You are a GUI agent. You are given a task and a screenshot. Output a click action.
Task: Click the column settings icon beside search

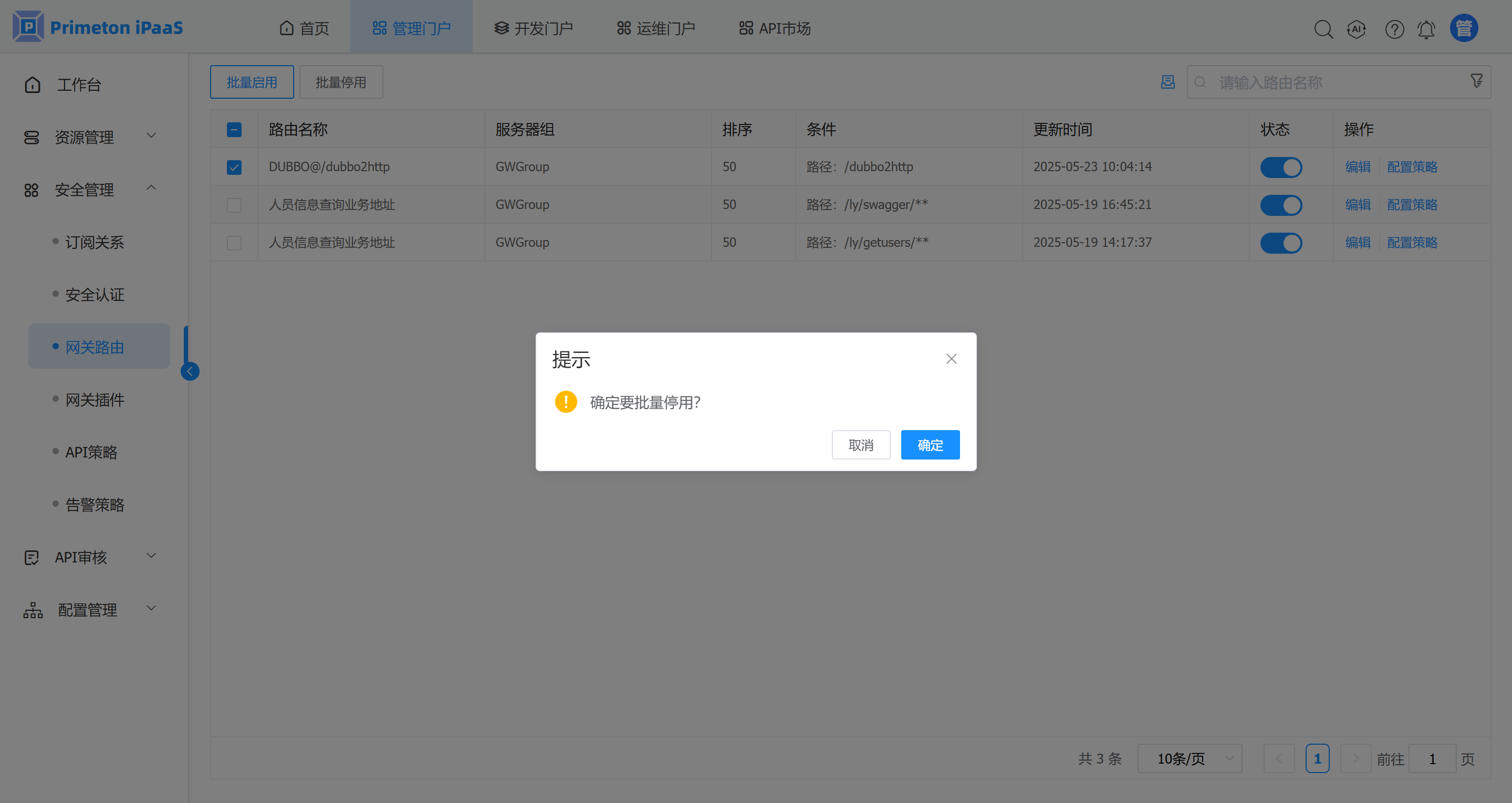click(x=1167, y=82)
